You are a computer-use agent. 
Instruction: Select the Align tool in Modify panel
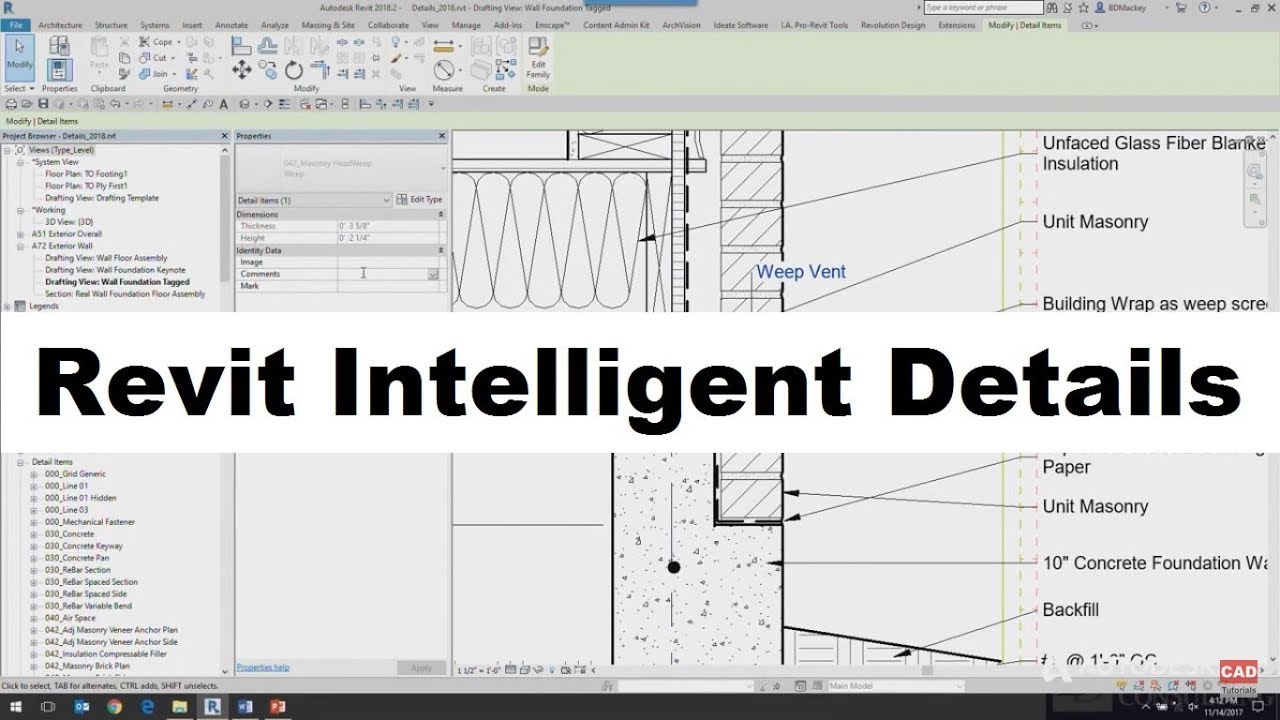(241, 45)
